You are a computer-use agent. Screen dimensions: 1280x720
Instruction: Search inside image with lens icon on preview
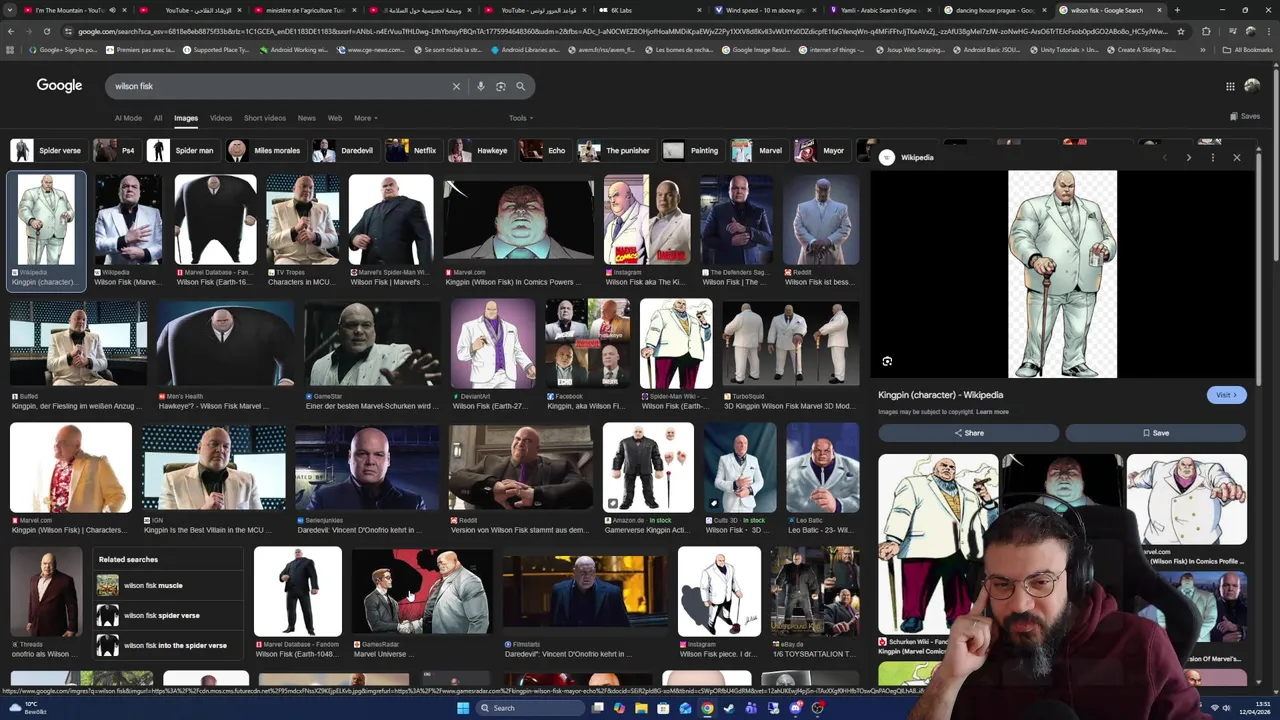(x=887, y=361)
